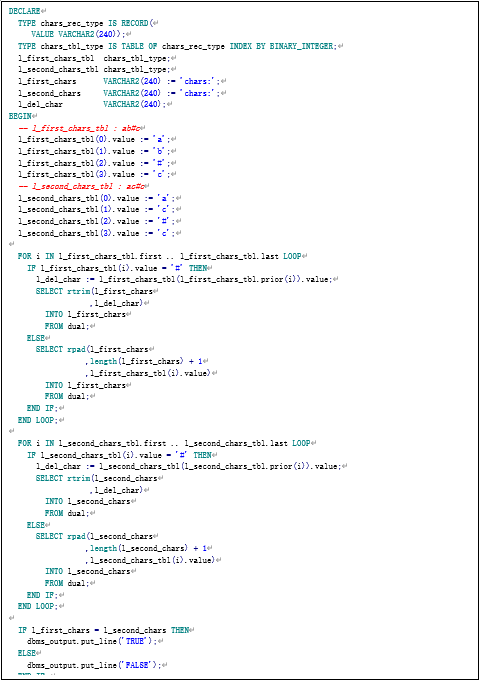
Task: Click the red comment 'l_first_chars_tbl : ab#c'
Action: coord(79,128)
